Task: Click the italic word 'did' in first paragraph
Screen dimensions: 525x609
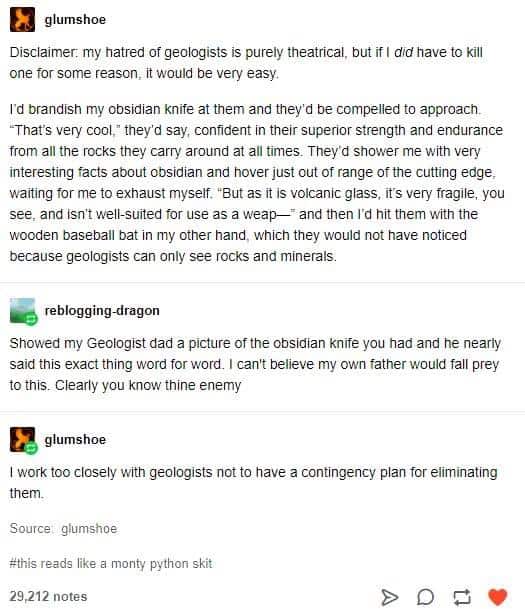Action: [x=403, y=52]
